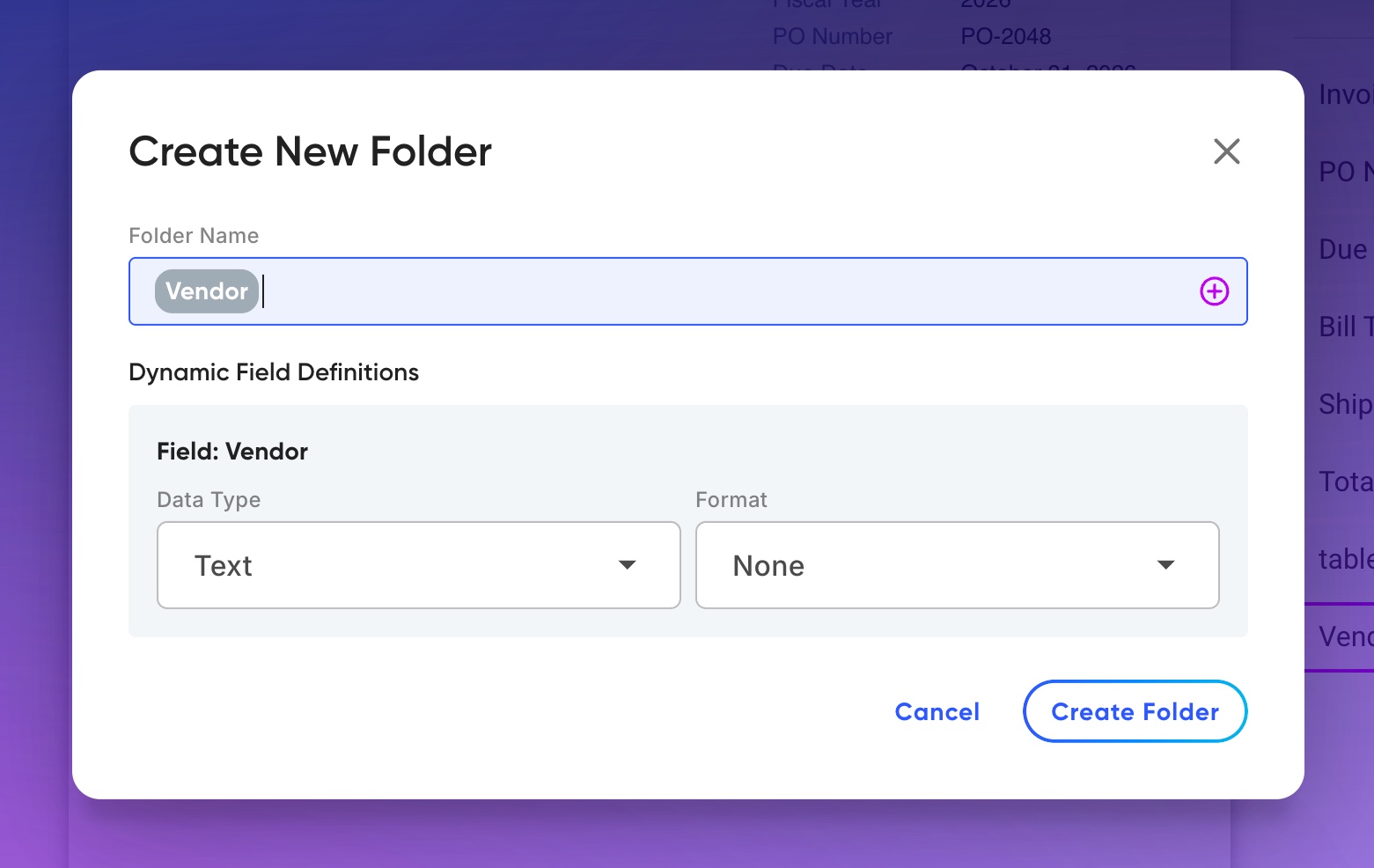The image size is (1374, 868).
Task: Open the Format dropdown showing None
Action: pos(957,565)
